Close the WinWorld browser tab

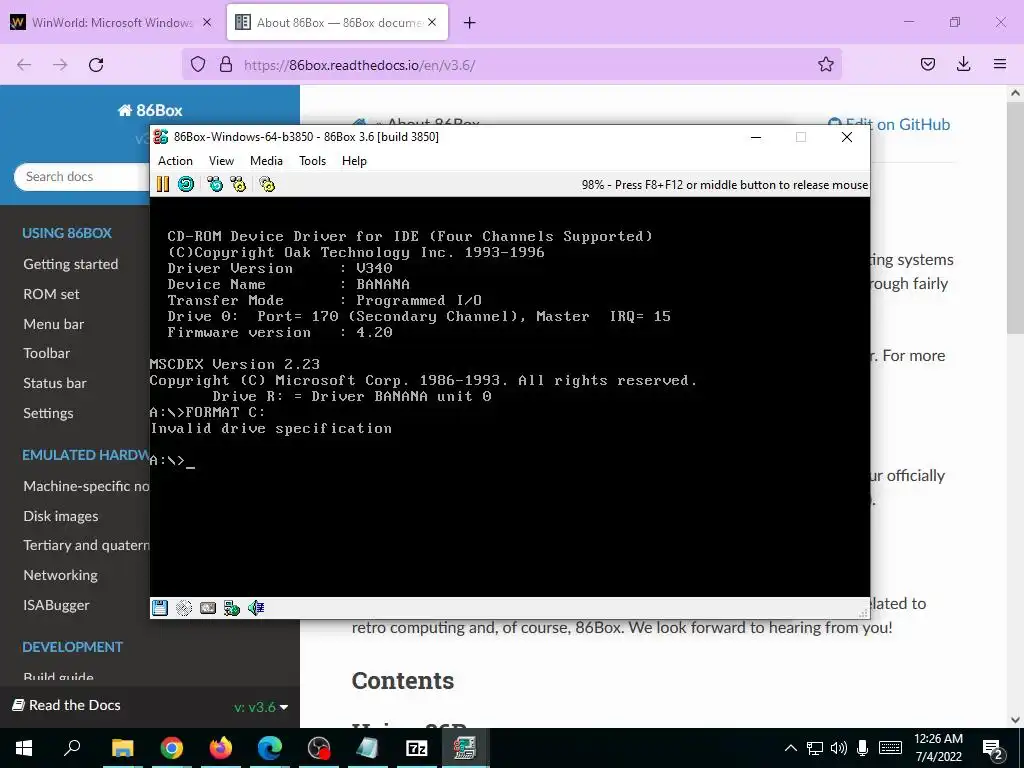coord(207,22)
